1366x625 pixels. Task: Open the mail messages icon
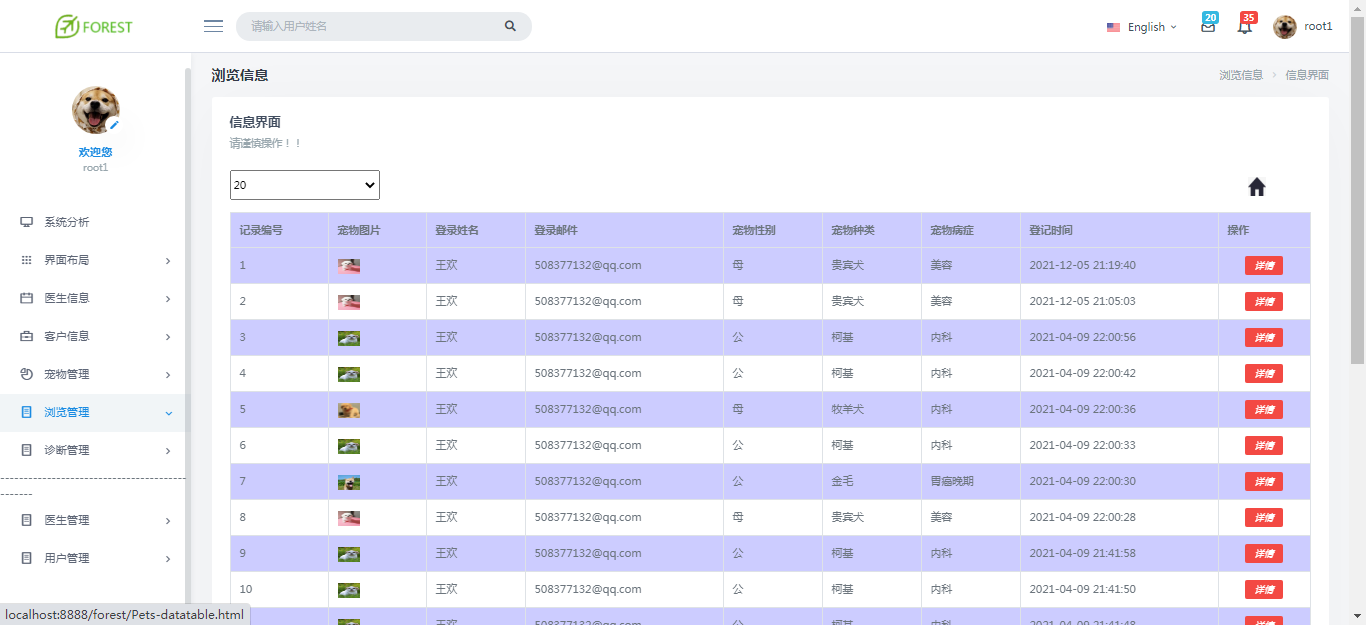point(1208,27)
